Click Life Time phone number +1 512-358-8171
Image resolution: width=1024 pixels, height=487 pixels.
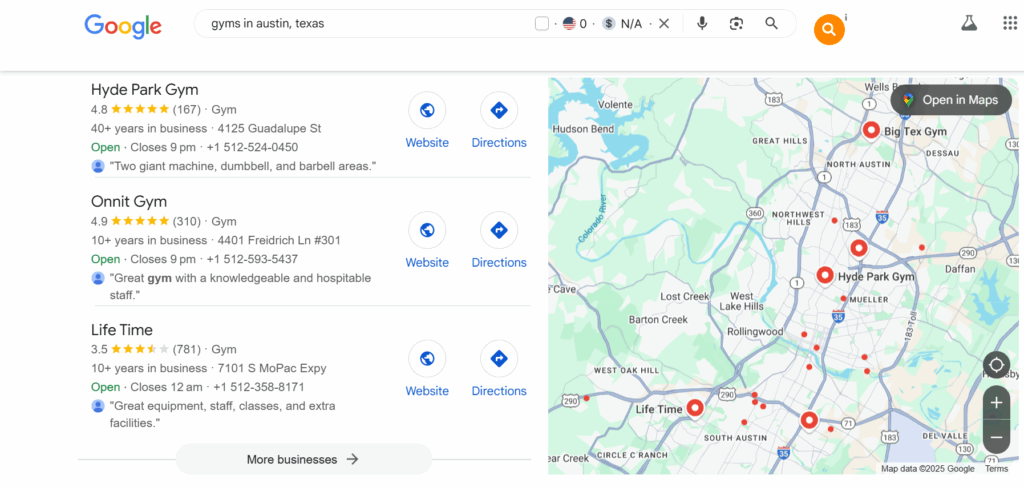(x=259, y=387)
